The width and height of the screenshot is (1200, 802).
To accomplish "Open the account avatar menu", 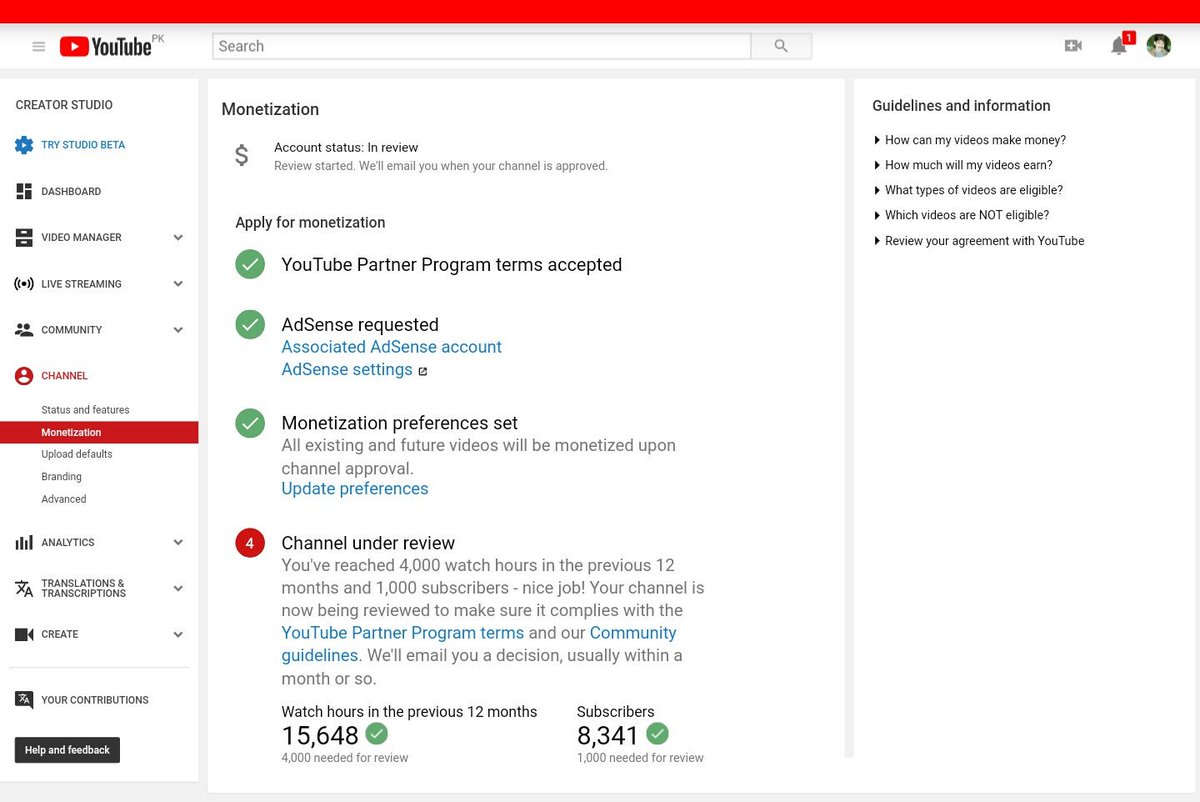I will coord(1159,46).
